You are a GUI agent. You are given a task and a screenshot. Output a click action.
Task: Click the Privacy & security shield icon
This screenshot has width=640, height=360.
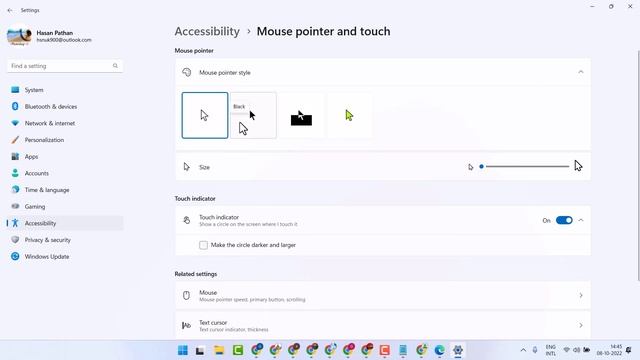tap(15, 240)
